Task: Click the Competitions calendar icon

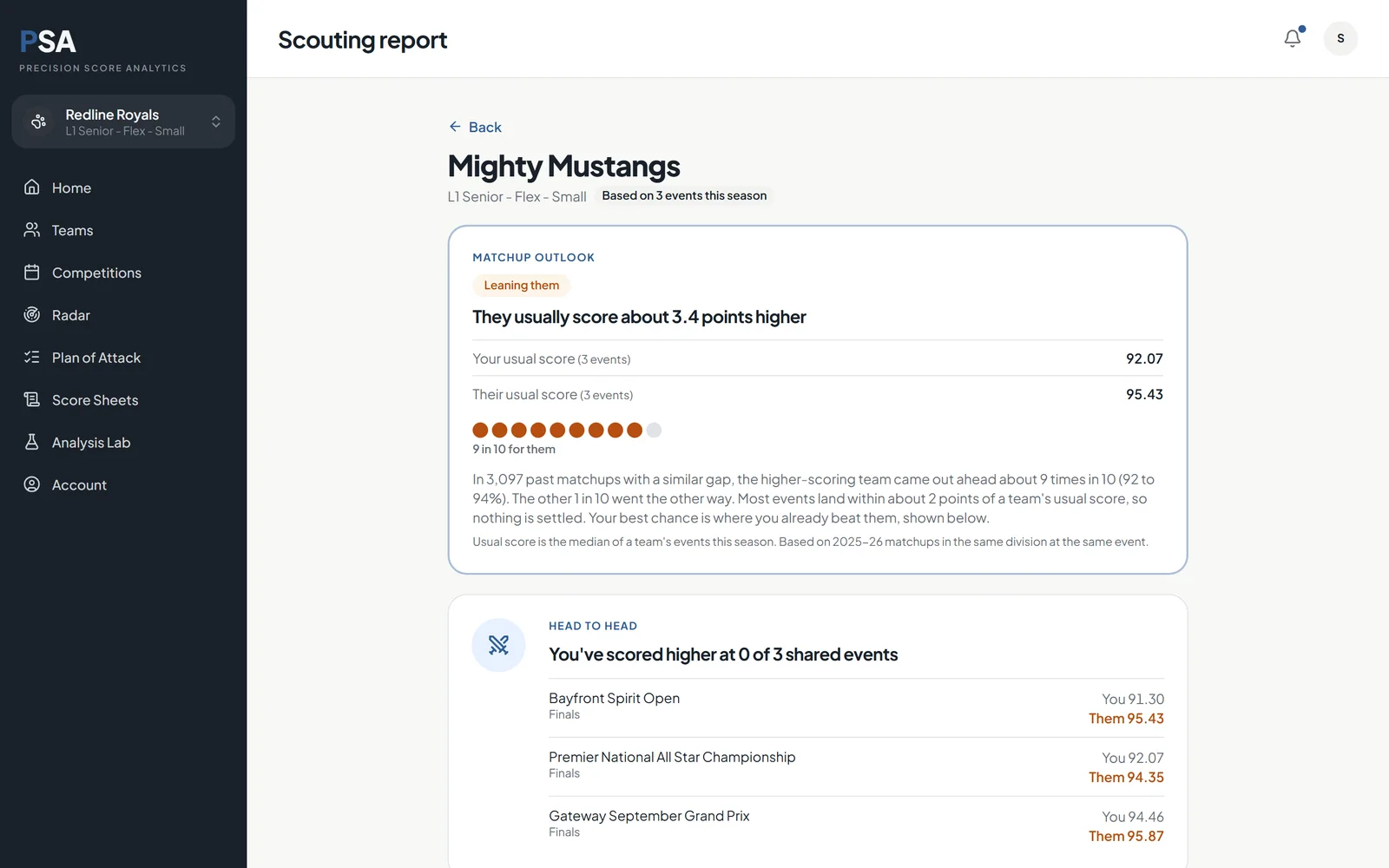Action: [x=32, y=273]
